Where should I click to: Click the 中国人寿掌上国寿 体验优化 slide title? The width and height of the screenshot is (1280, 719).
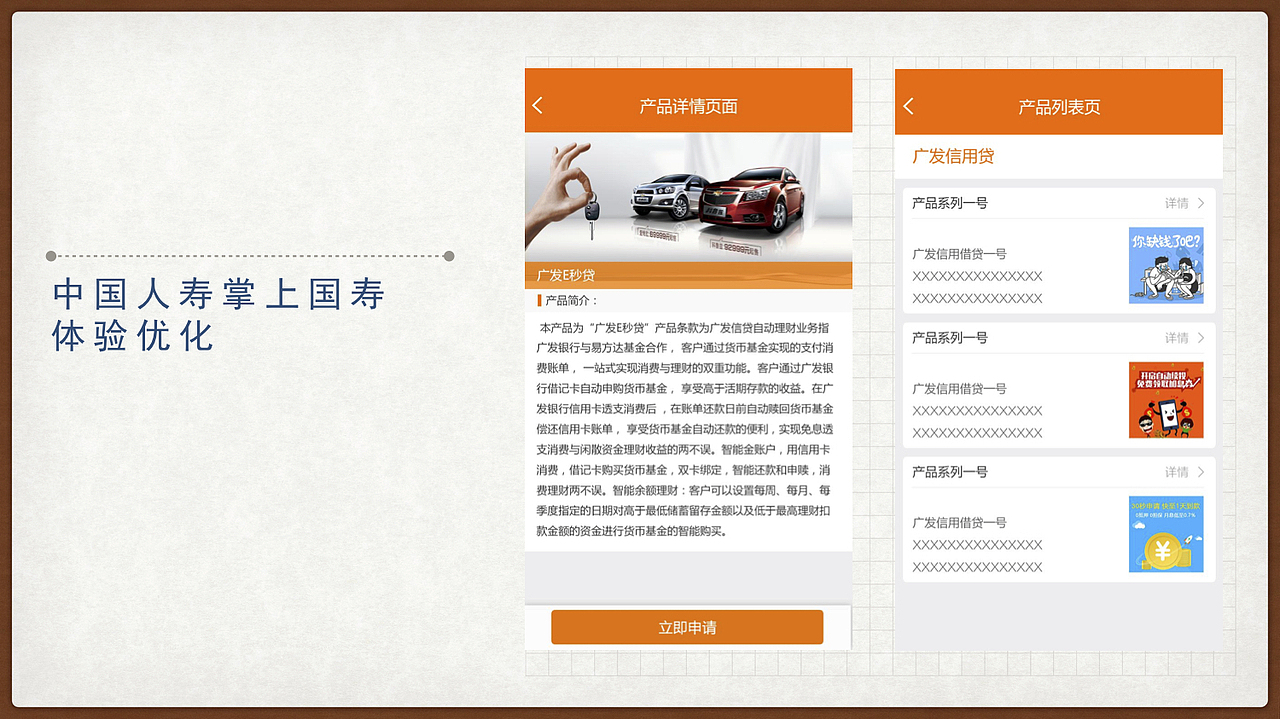click(219, 315)
